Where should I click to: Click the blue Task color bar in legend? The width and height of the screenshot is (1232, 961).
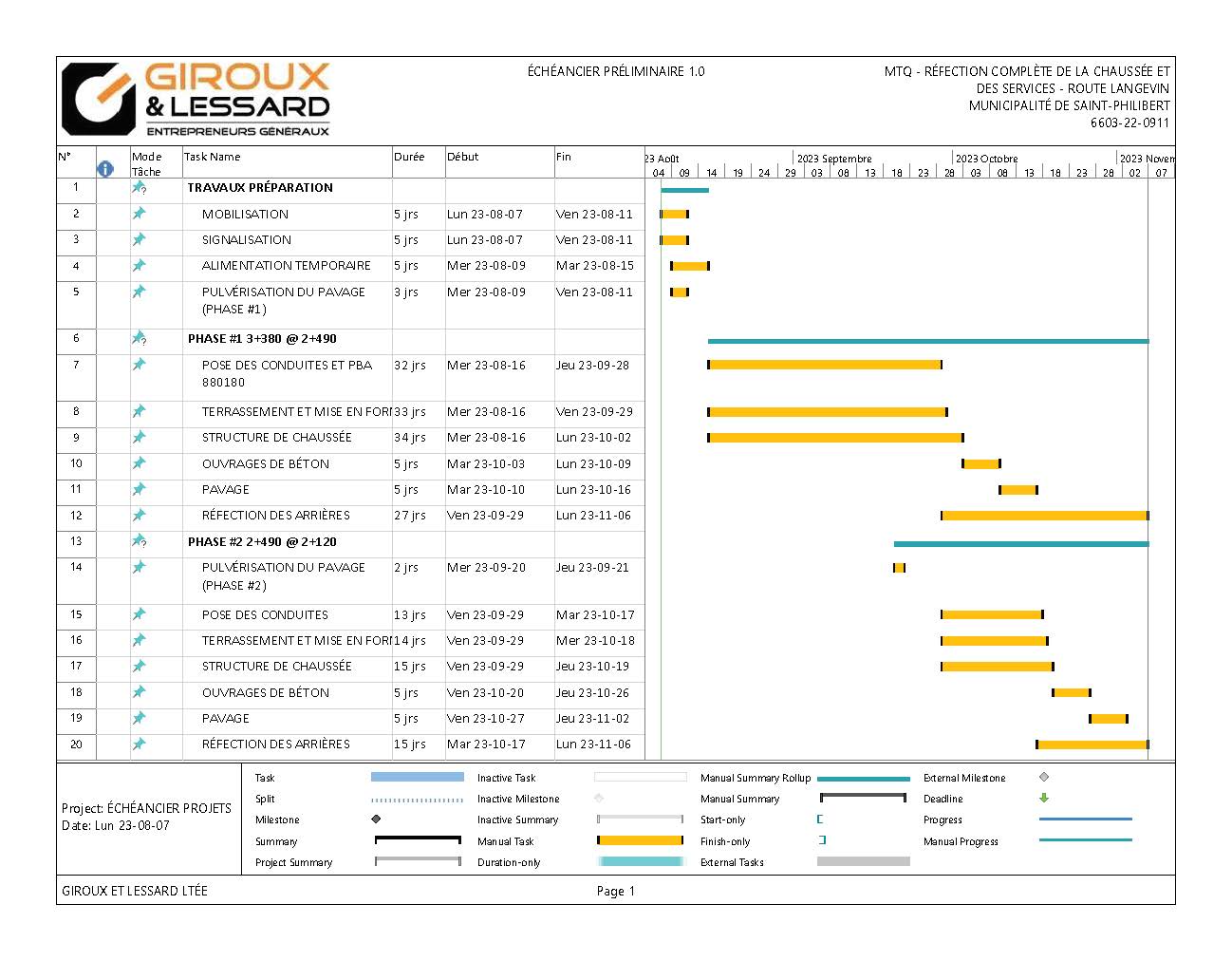coord(417,777)
